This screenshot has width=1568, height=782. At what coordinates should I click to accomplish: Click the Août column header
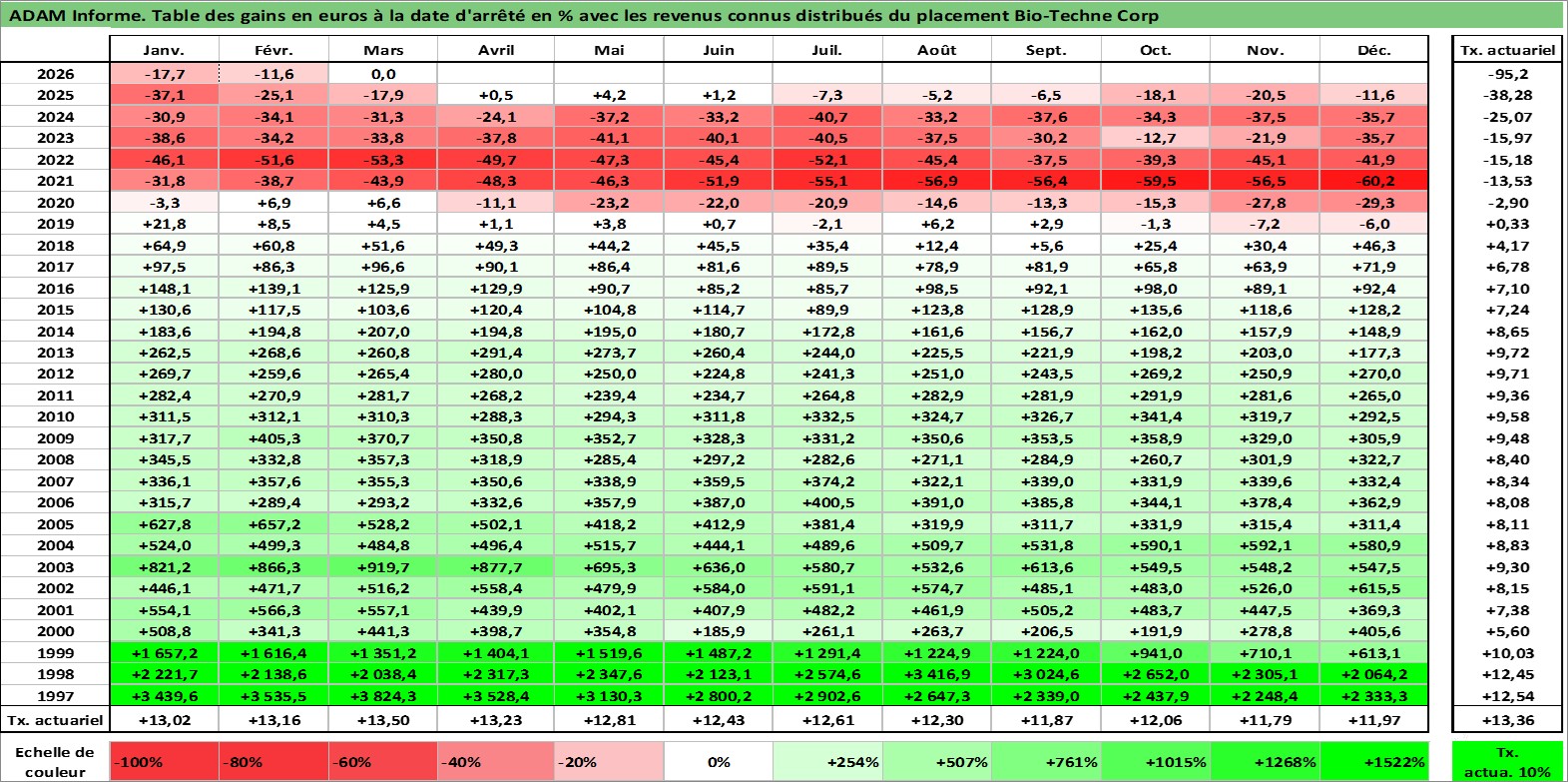point(936,50)
